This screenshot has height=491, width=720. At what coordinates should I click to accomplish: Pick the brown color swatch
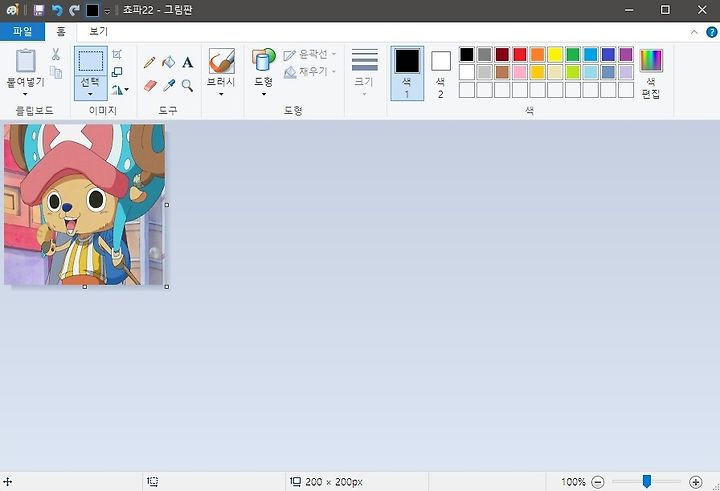502,72
